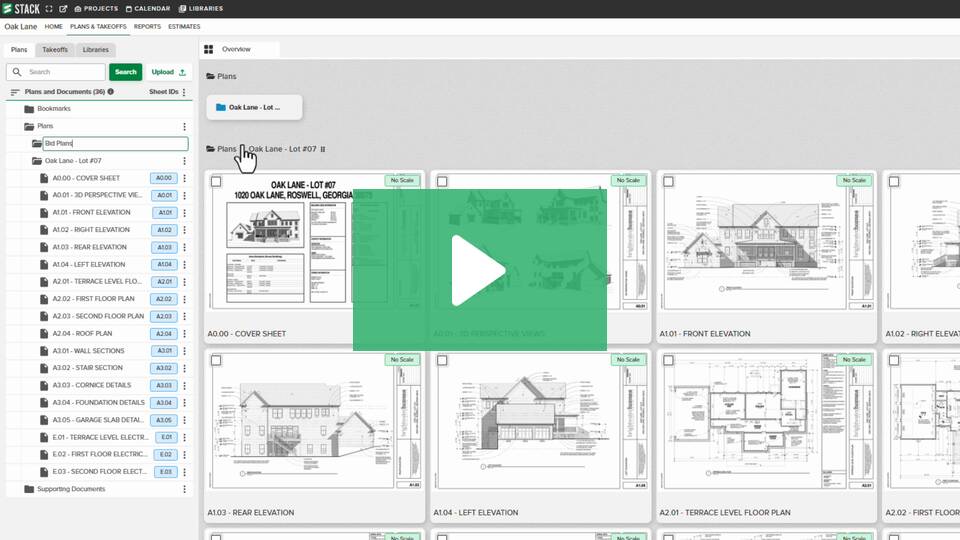This screenshot has width=960, height=540.
Task: Play the video with the center play button
Action: click(479, 270)
